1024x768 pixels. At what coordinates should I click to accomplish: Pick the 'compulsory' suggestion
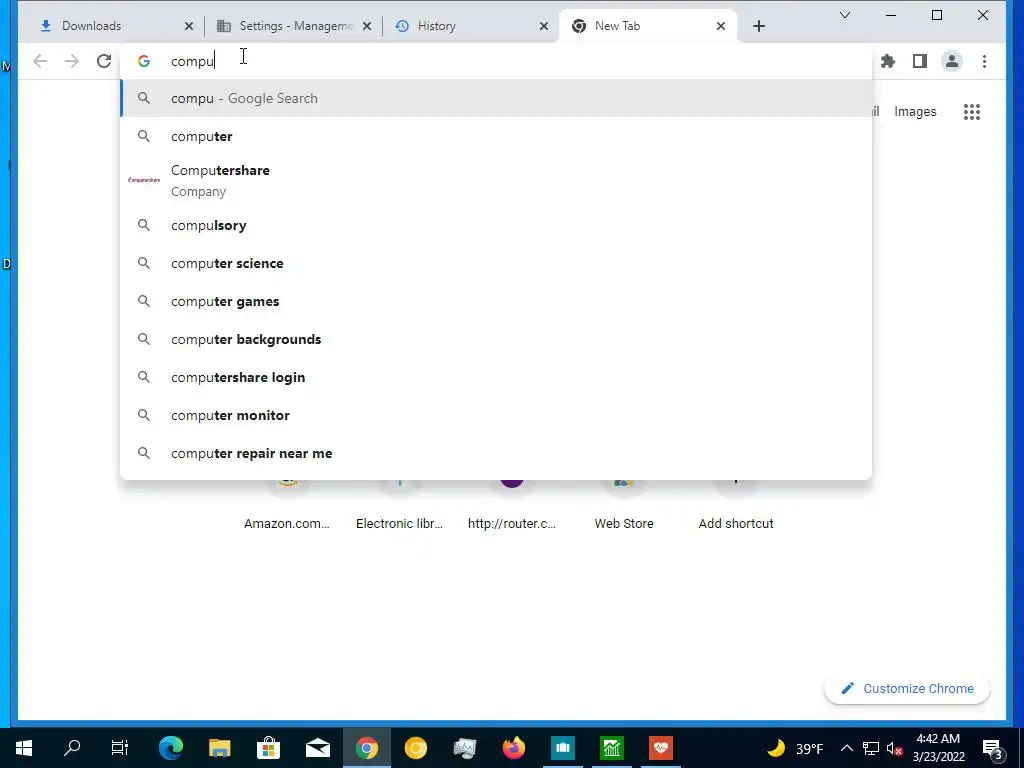coord(496,225)
